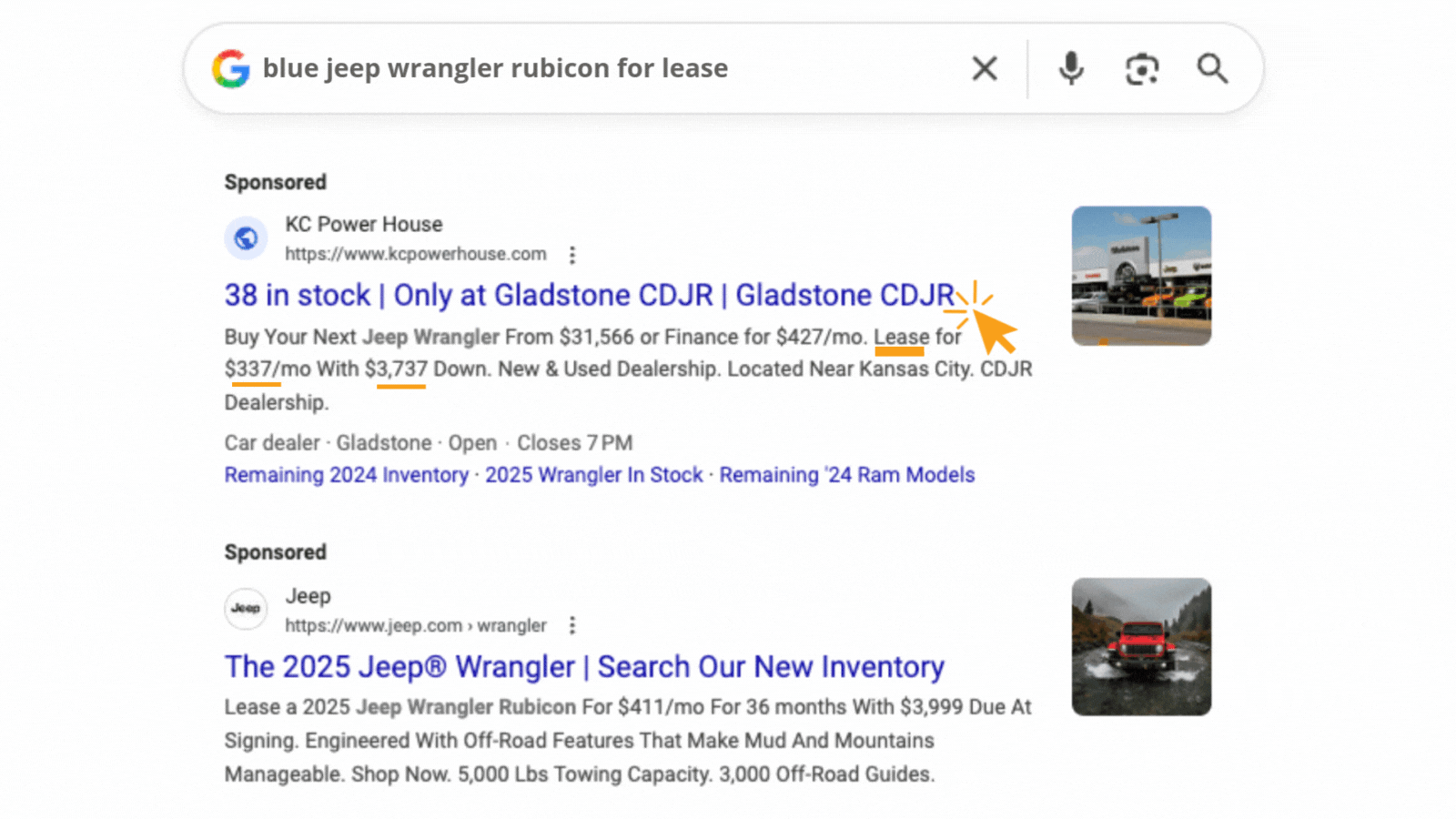Activate voice search with the microphone icon
The height and width of the screenshot is (819, 1456).
pos(1070,67)
